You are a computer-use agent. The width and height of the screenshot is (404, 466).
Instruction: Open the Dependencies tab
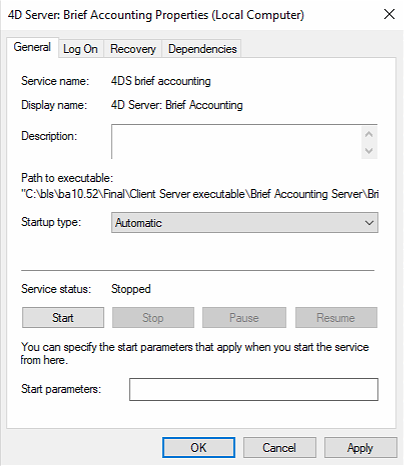tap(202, 49)
